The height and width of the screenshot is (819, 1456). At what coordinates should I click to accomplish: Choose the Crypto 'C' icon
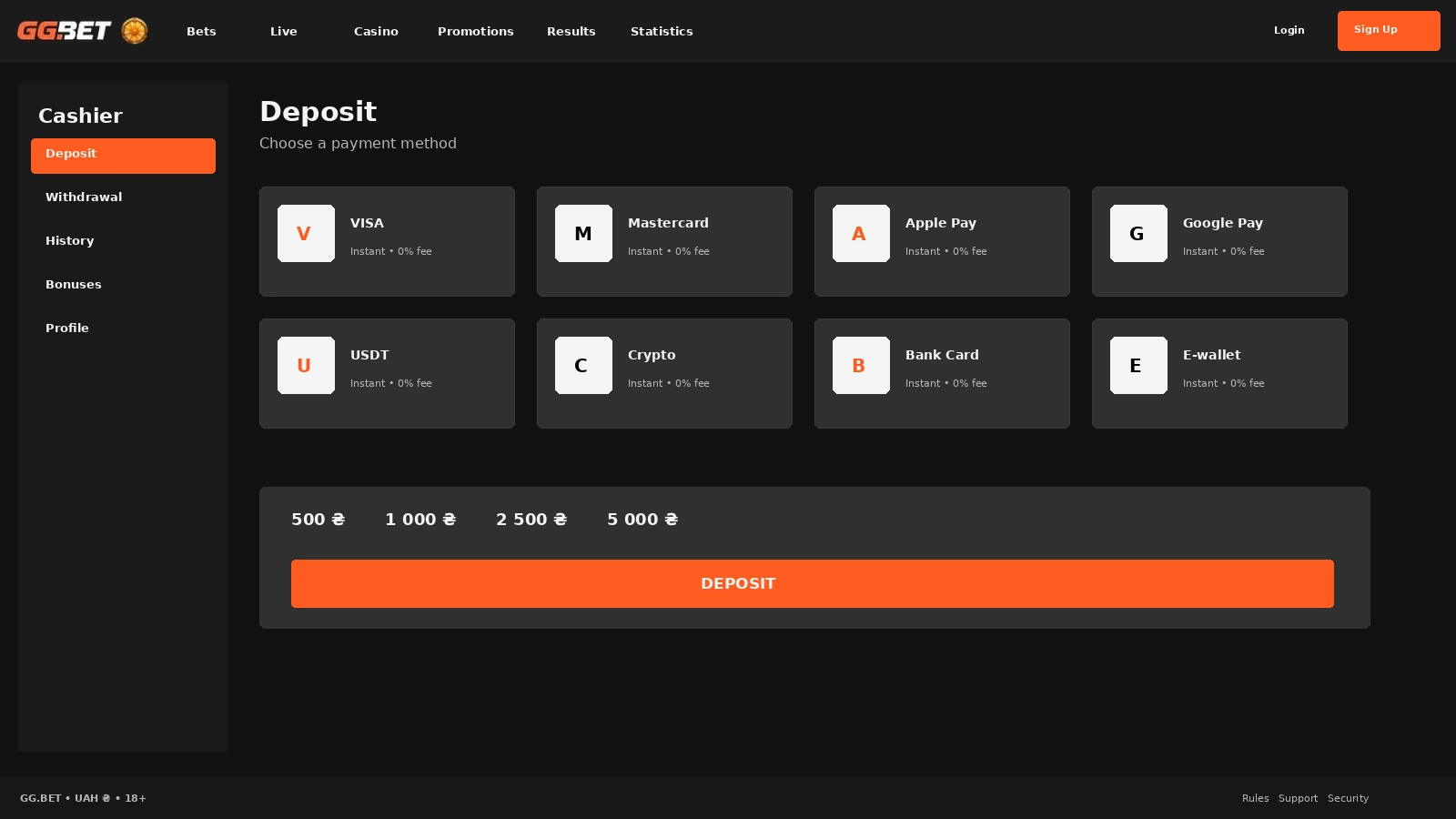[x=583, y=366]
